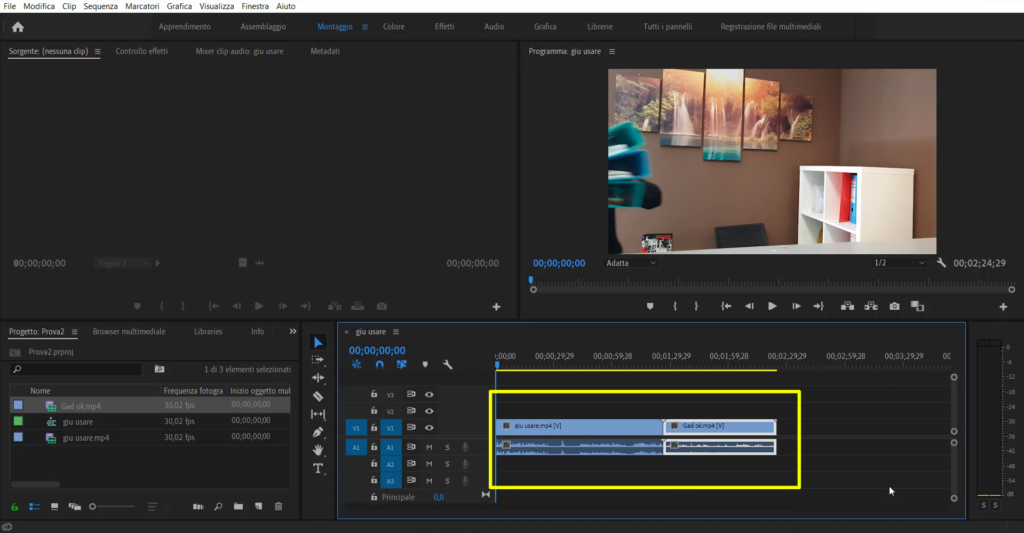Select the Ripple Edit tool
Screen dimensions: 1024x533
pos(318,378)
